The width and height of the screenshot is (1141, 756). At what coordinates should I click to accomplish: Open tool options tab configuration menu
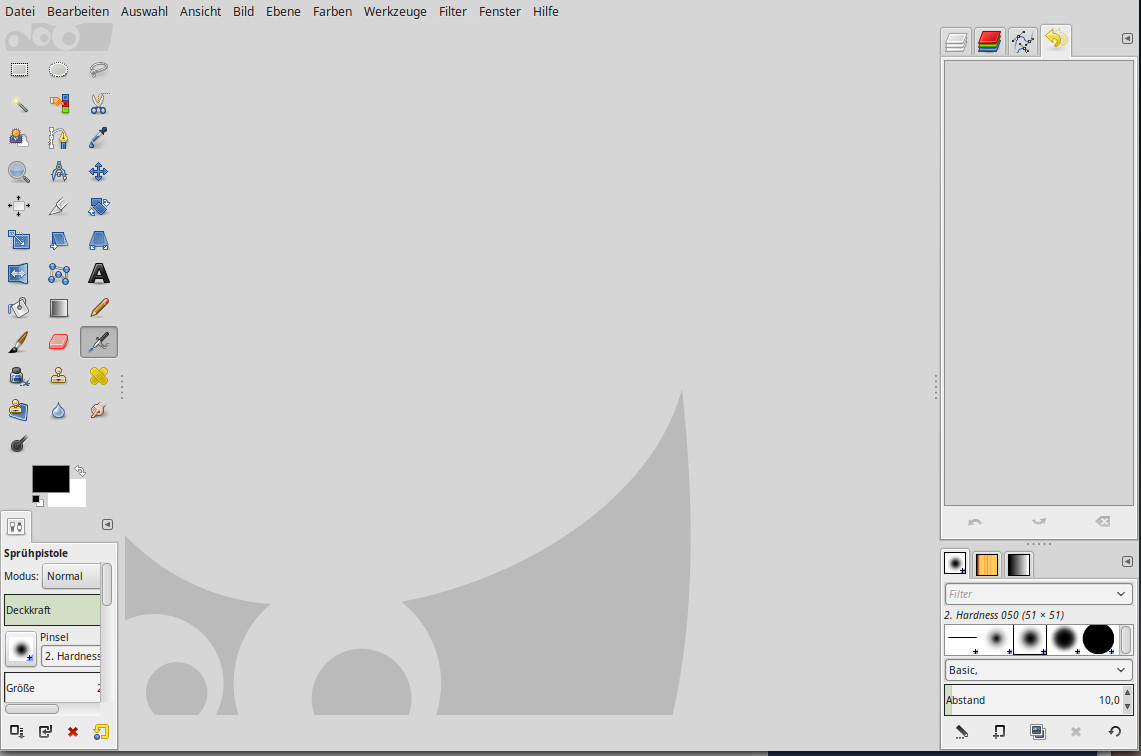pos(107,525)
